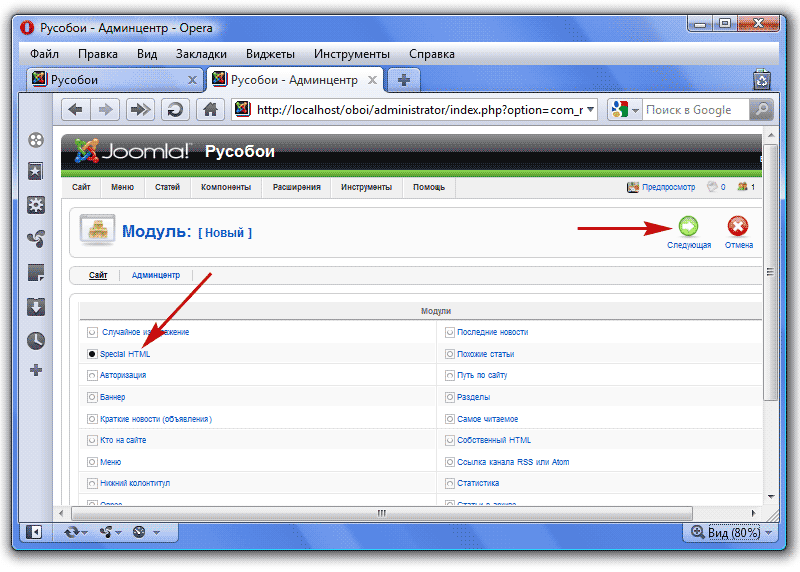Open the History clock panel in sidebar
800x572 pixels.
(36, 340)
